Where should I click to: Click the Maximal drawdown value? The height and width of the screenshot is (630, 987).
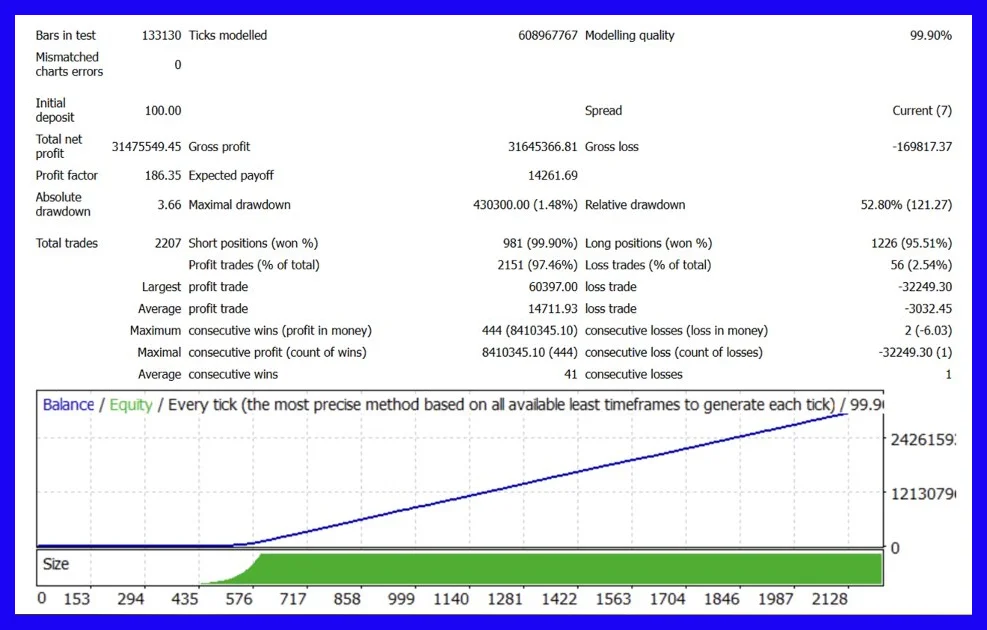pyautogui.click(x=525, y=205)
